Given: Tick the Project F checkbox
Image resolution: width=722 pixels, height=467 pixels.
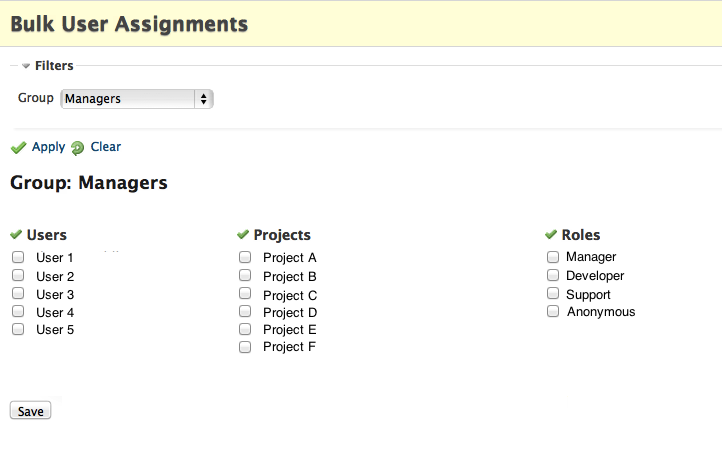Looking at the screenshot, I should pyautogui.click(x=245, y=347).
